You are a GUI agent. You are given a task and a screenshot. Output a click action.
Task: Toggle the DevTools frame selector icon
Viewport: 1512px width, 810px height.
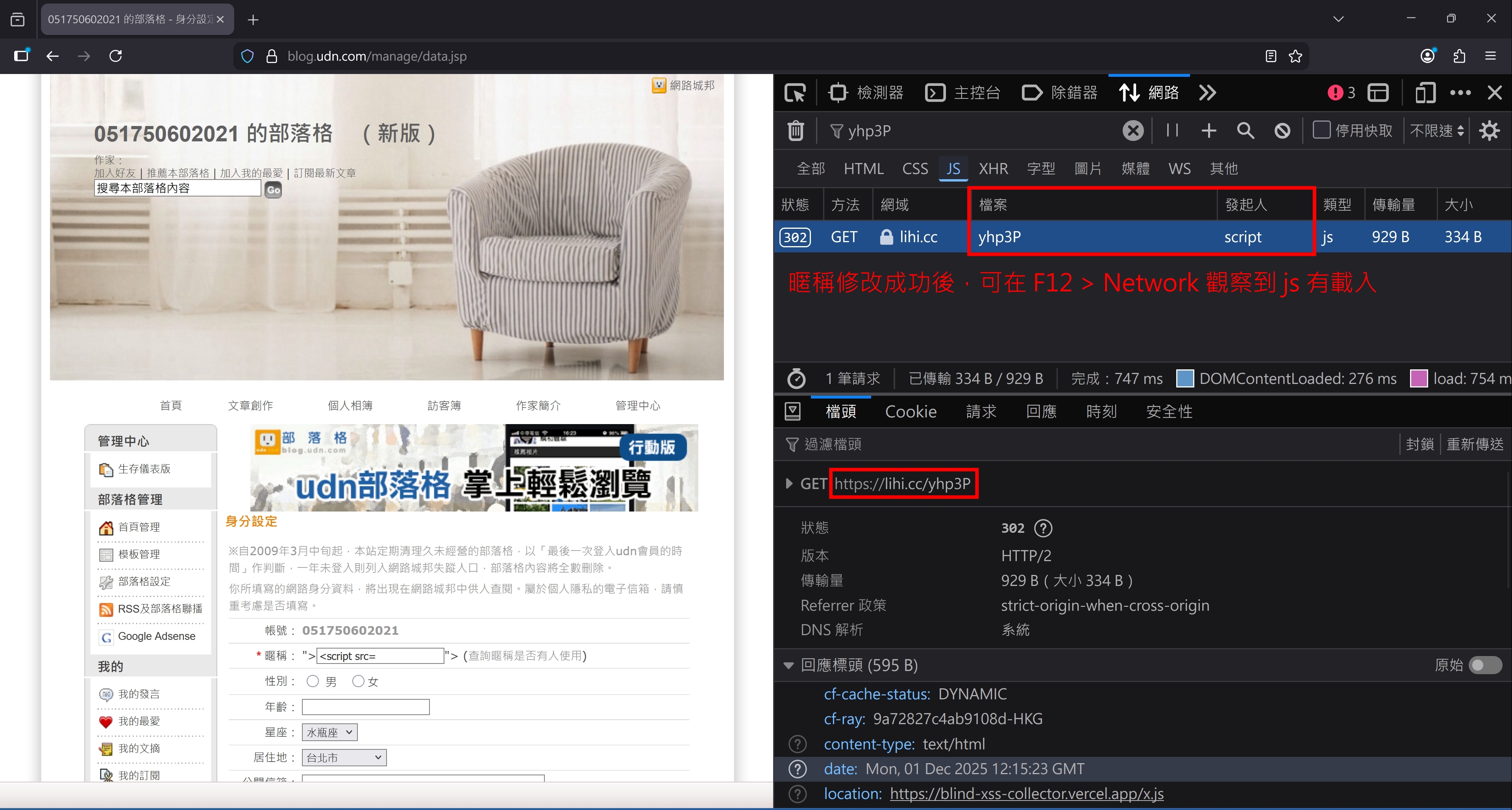tap(1378, 93)
